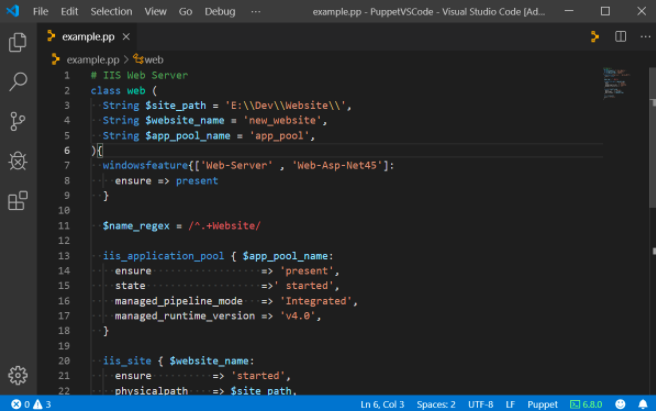Screen dimensions: 656x414
Task: Open the Edit menu
Action: (x=69, y=11)
